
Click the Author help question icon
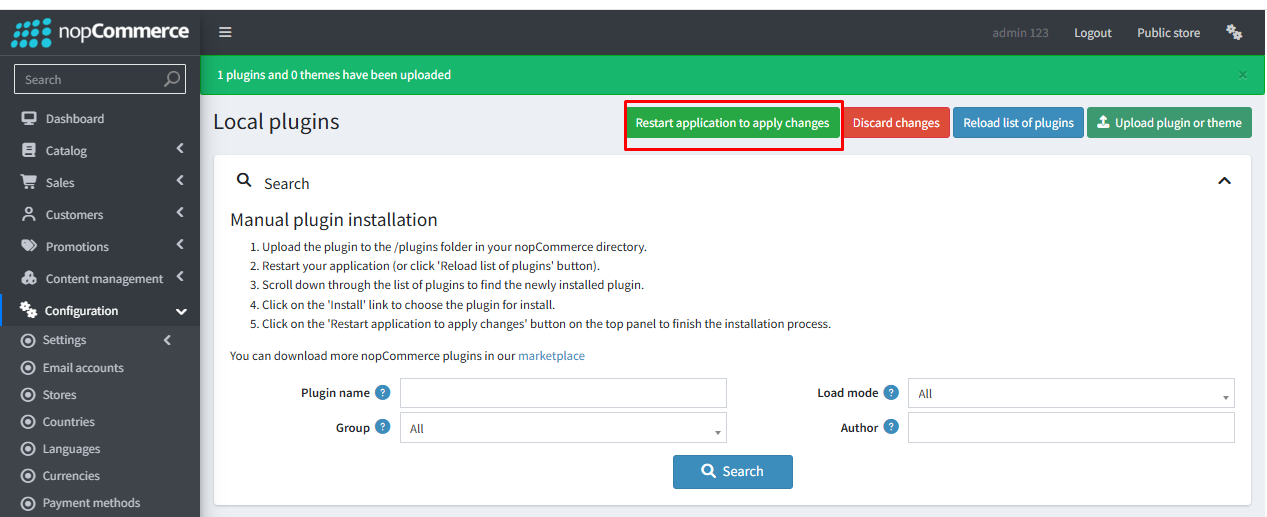(890, 427)
